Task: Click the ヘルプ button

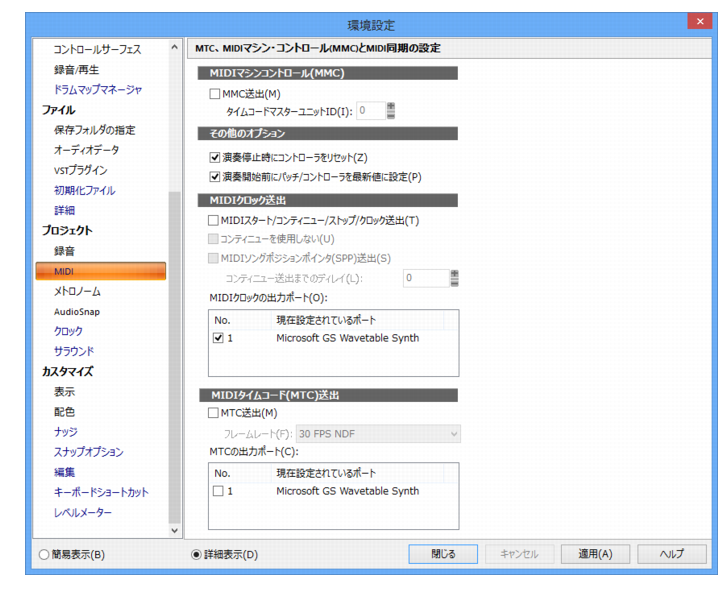Action: point(672,554)
